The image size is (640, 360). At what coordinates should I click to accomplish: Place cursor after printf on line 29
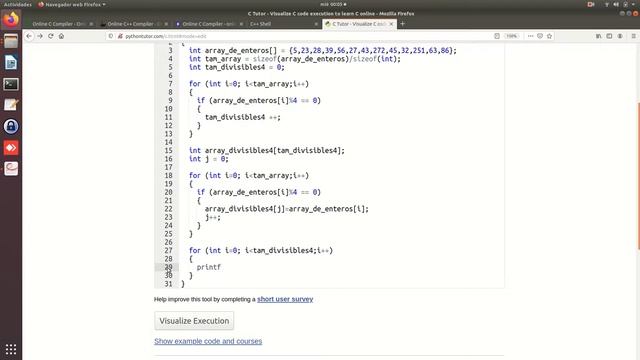pyautogui.click(x=221, y=267)
